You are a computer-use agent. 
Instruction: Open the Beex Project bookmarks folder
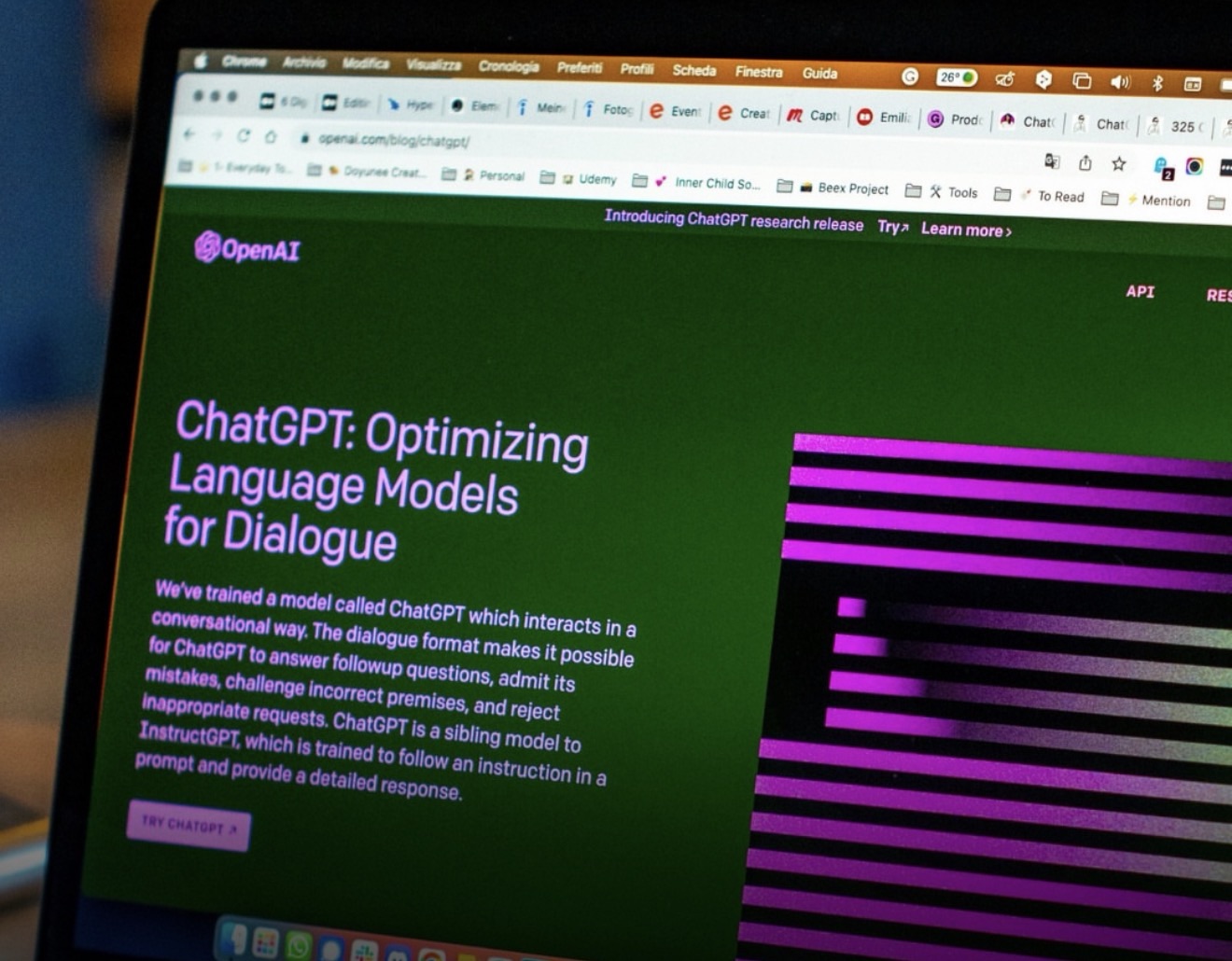pyautogui.click(x=833, y=188)
